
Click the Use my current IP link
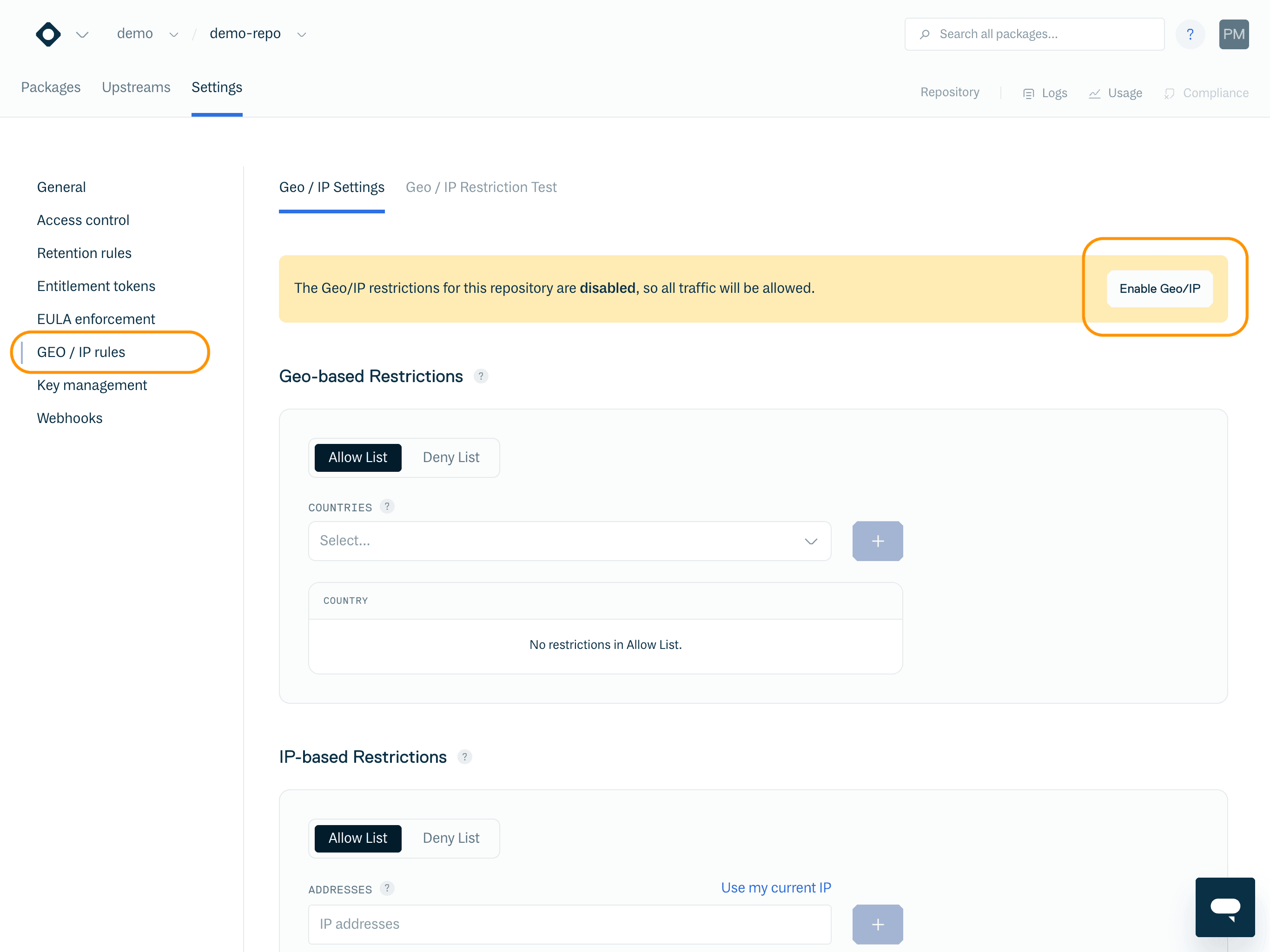(776, 887)
